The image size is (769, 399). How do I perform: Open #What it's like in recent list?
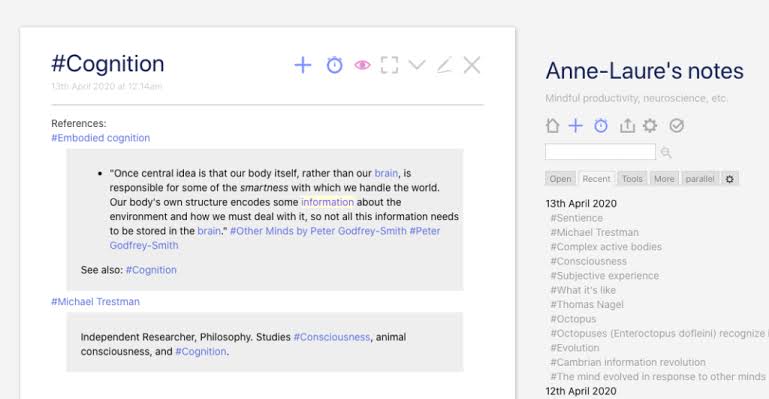tap(583, 290)
